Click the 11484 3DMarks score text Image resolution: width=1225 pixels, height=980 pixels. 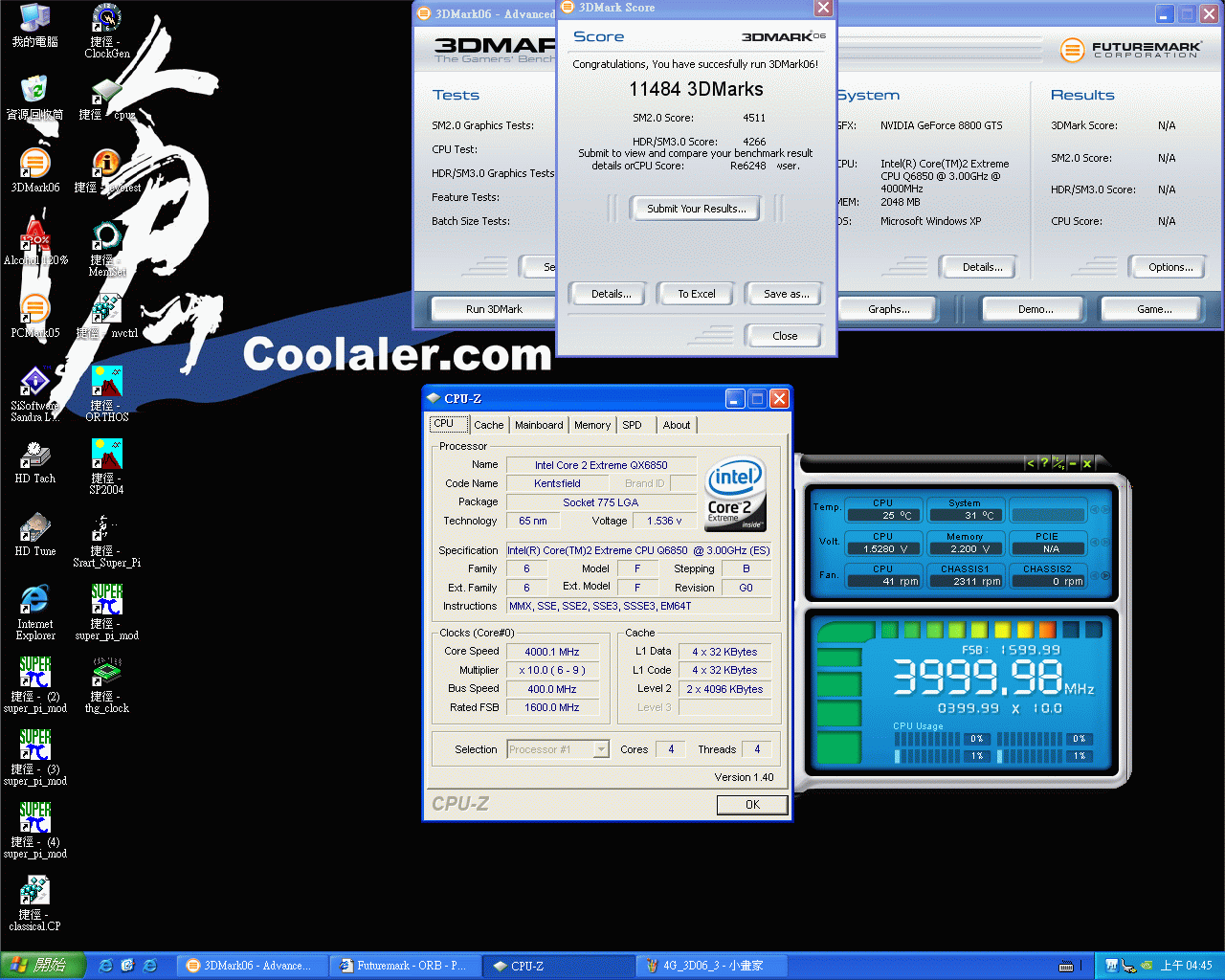[x=696, y=89]
